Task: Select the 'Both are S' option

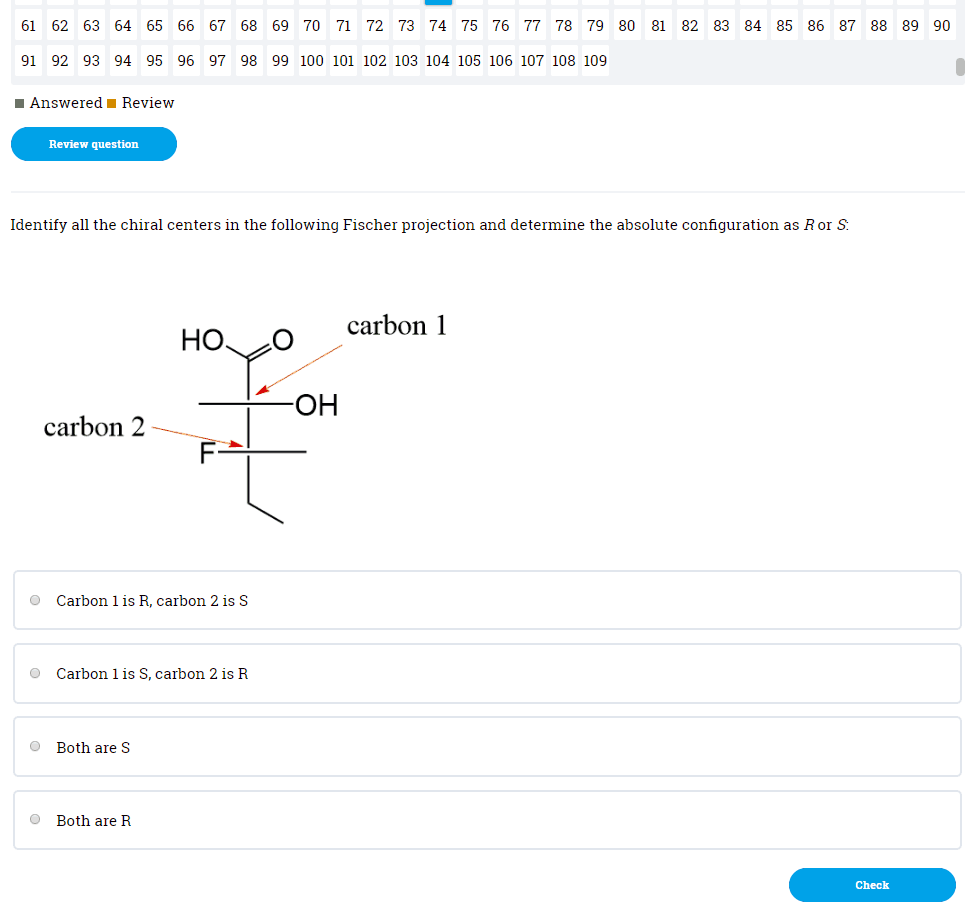Action: (x=36, y=747)
